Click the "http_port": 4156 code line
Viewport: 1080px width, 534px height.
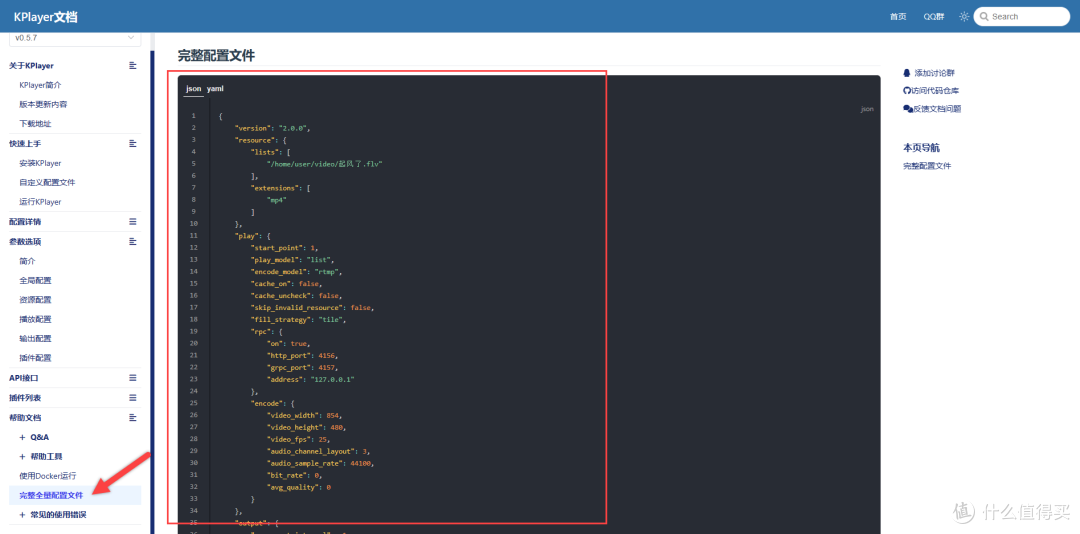(x=302, y=356)
